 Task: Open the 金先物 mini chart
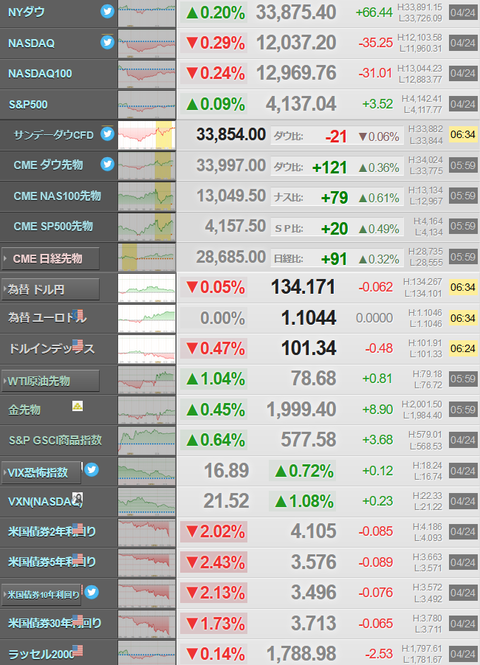pos(146,410)
